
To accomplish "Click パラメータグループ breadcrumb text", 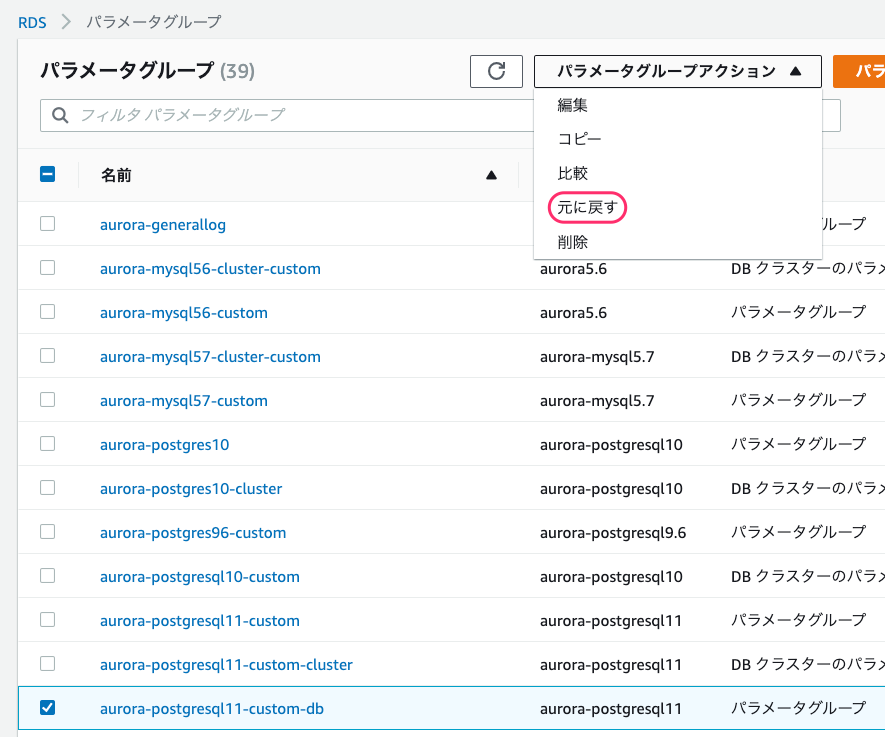I will (154, 22).
